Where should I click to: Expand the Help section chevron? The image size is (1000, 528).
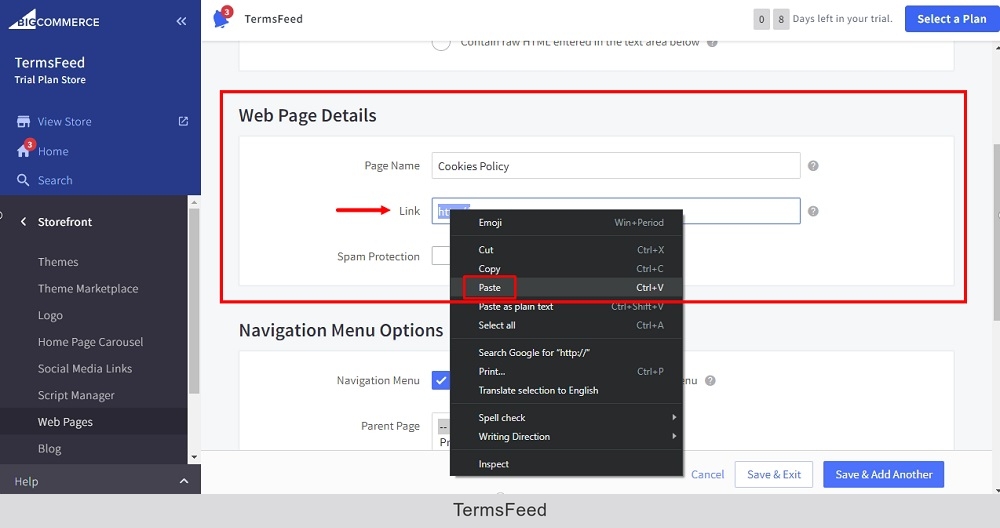point(184,481)
